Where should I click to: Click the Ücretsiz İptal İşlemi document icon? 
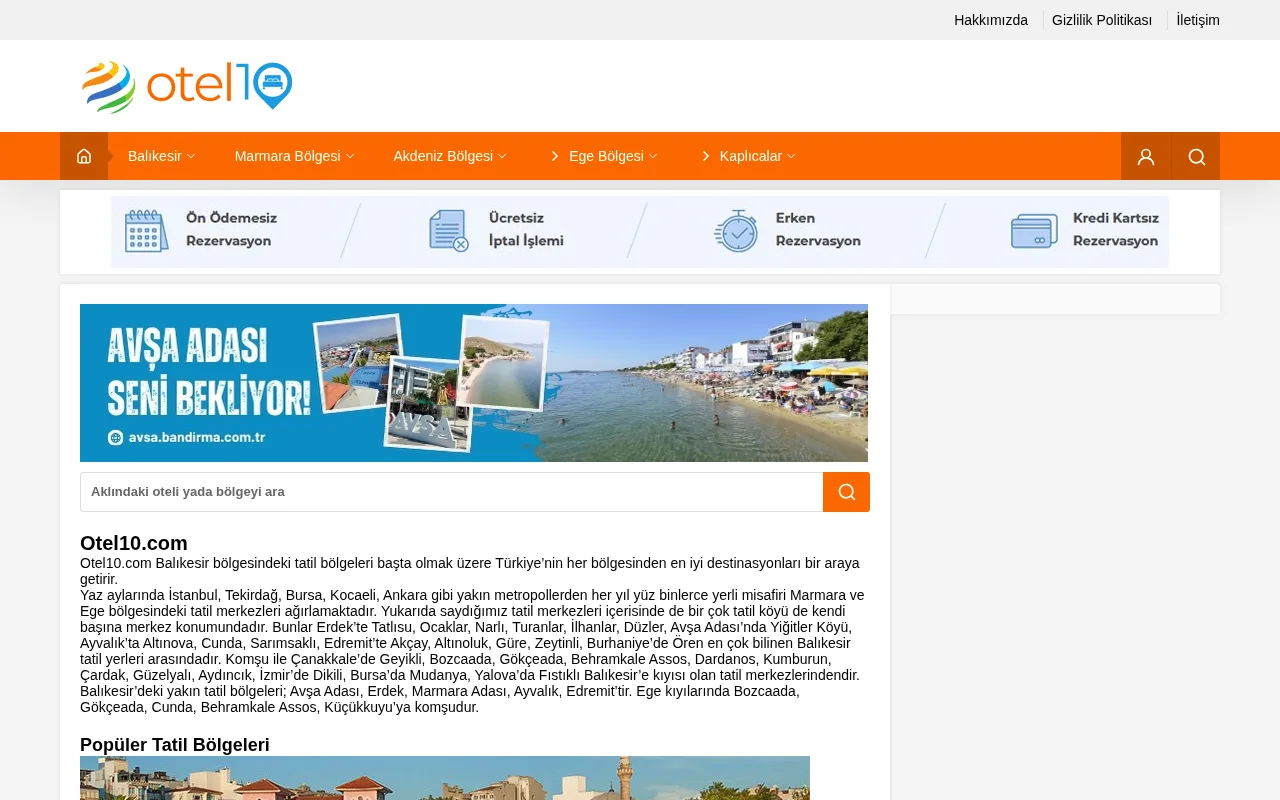click(446, 230)
